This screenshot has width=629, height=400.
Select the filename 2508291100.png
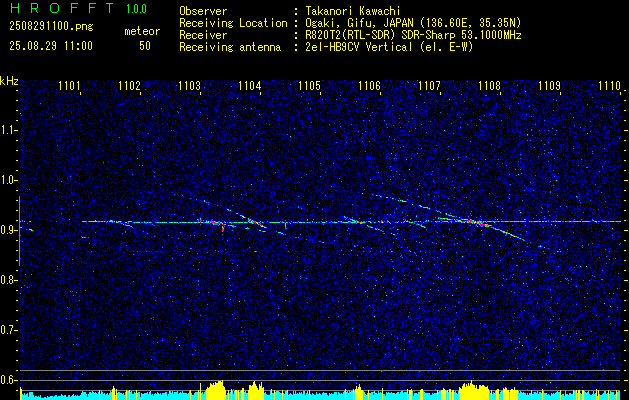coord(51,27)
